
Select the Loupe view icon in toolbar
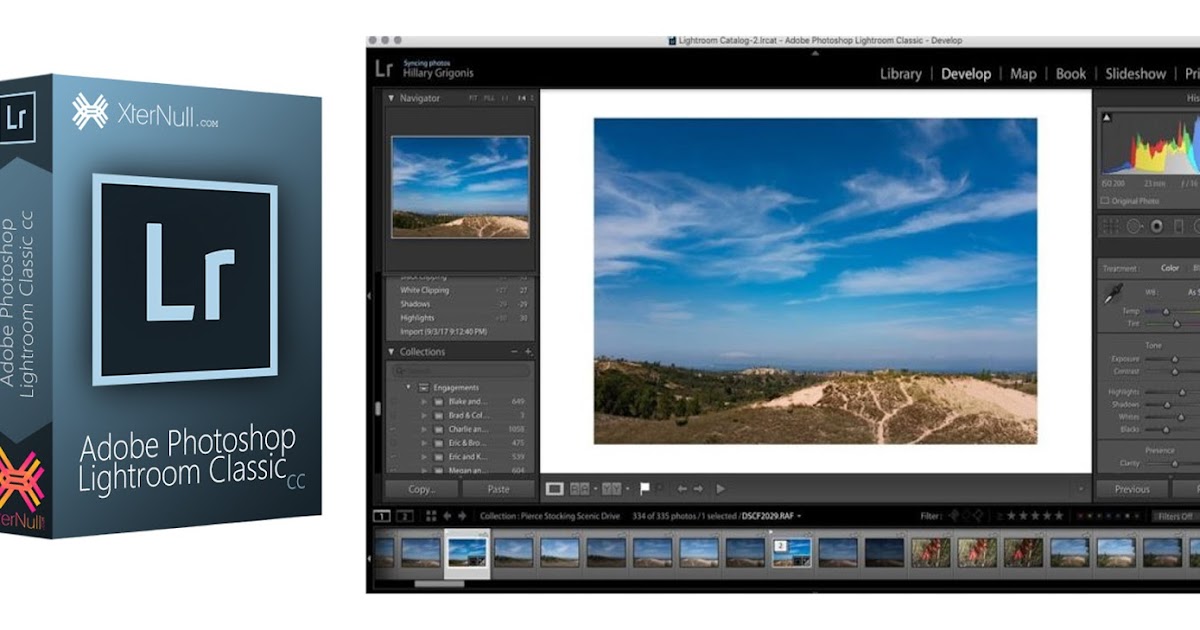(x=555, y=489)
